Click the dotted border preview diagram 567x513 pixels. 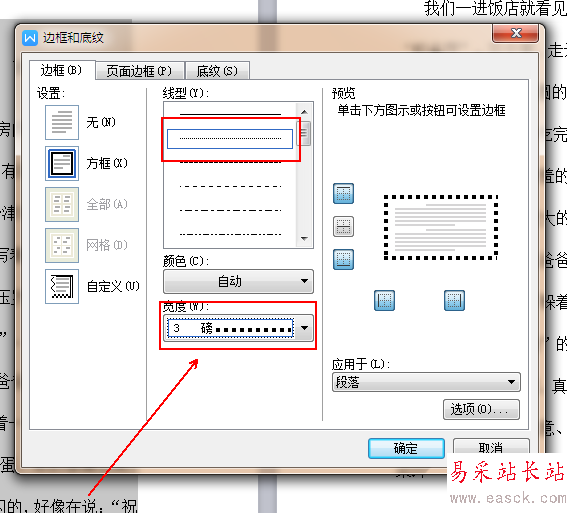(x=440, y=227)
